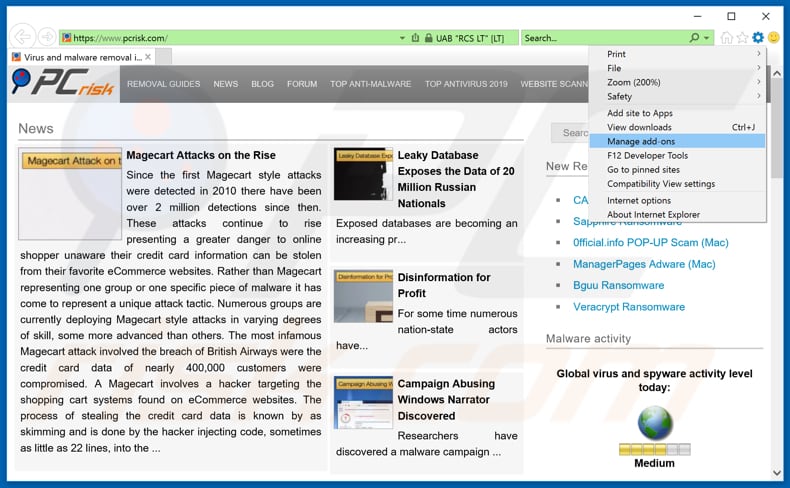Choose Go to pinned sites
The image size is (790, 488).
[x=678, y=170]
